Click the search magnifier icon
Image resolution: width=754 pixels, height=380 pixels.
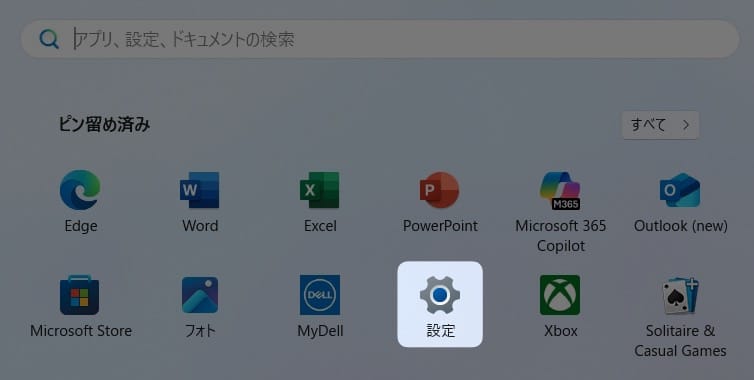click(49, 39)
